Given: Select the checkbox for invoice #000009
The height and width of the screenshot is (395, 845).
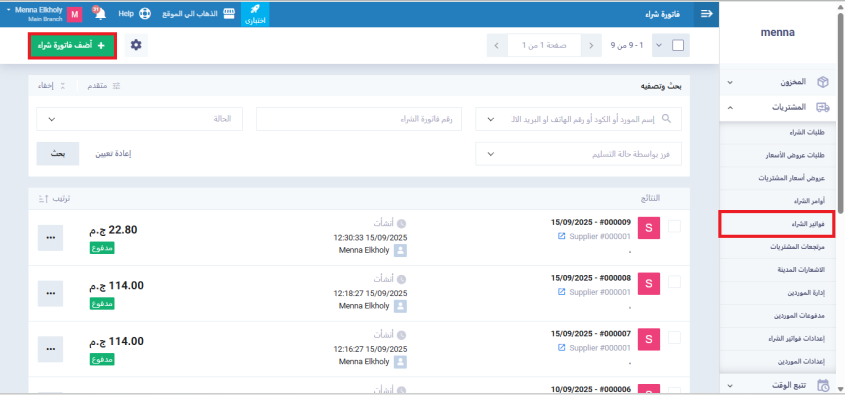Looking at the screenshot, I should point(674,226).
